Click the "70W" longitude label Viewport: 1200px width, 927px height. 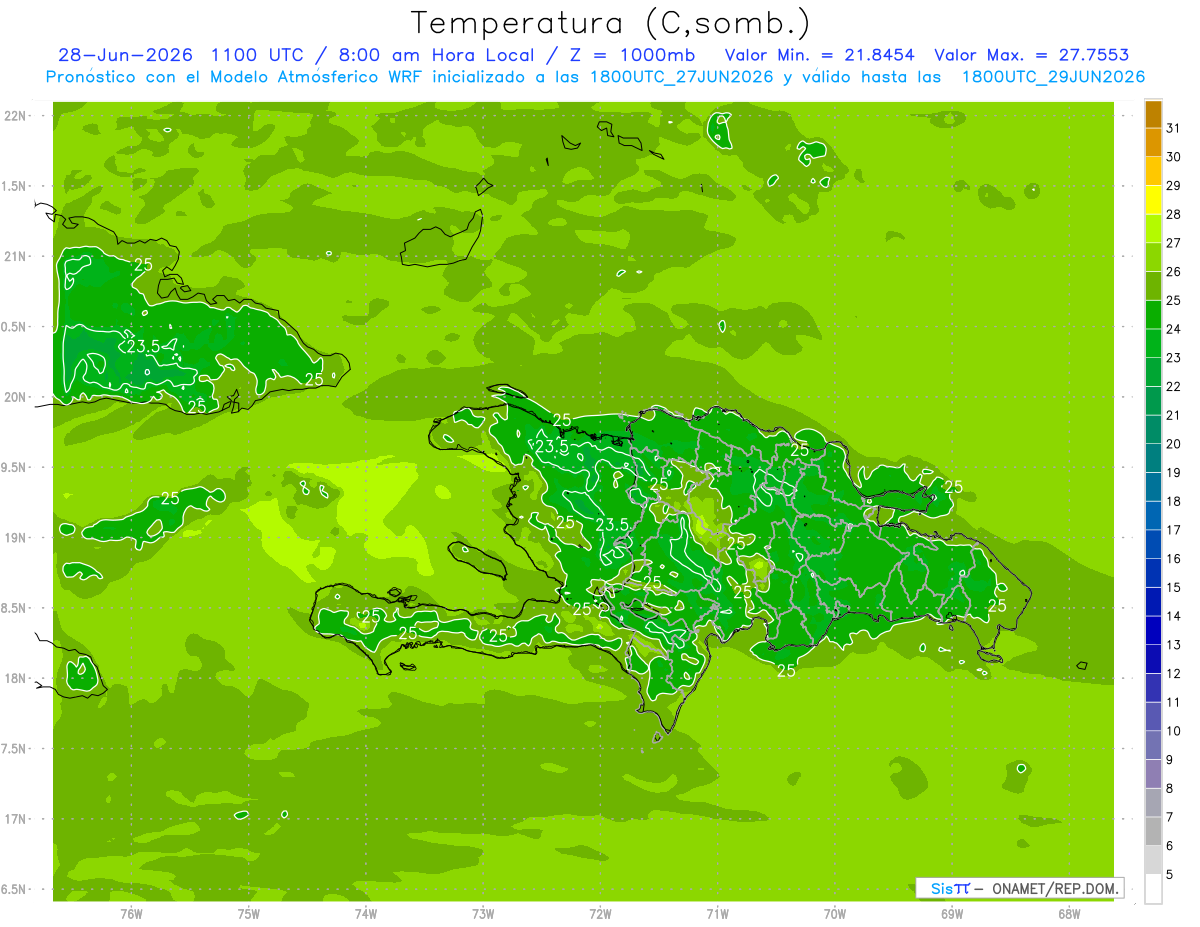point(834,914)
